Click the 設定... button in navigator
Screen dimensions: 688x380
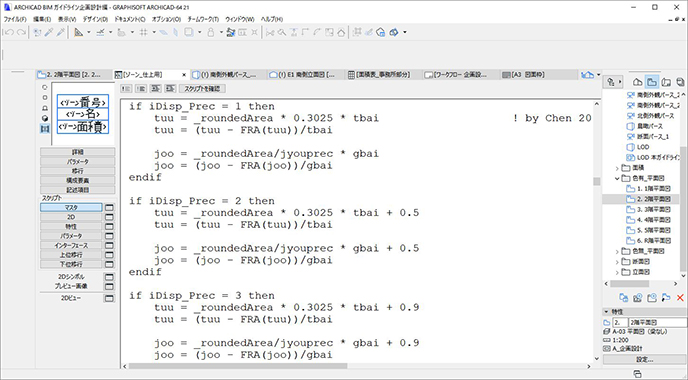pos(645,359)
